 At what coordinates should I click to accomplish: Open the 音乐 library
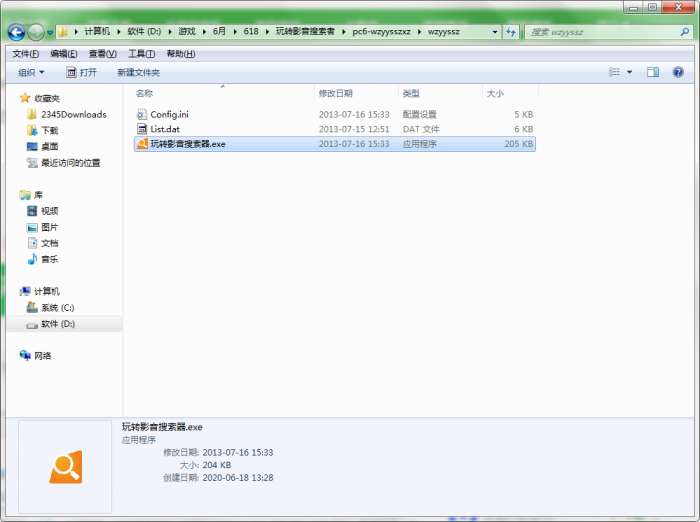pos(50,259)
